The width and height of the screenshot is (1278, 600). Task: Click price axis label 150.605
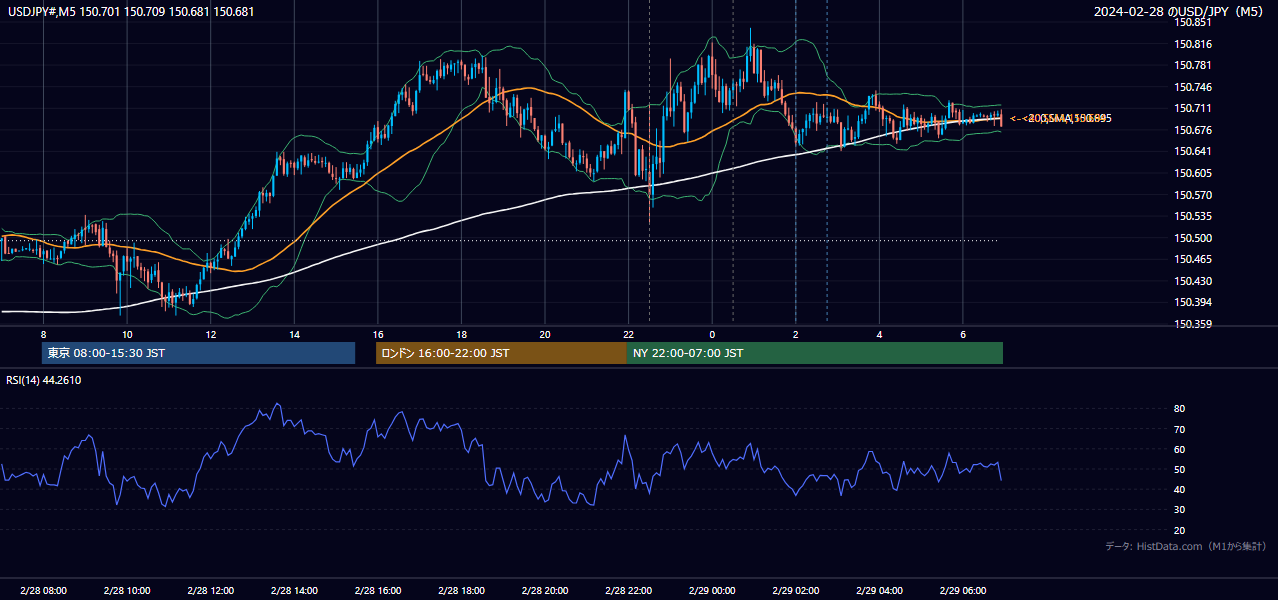[1194, 173]
